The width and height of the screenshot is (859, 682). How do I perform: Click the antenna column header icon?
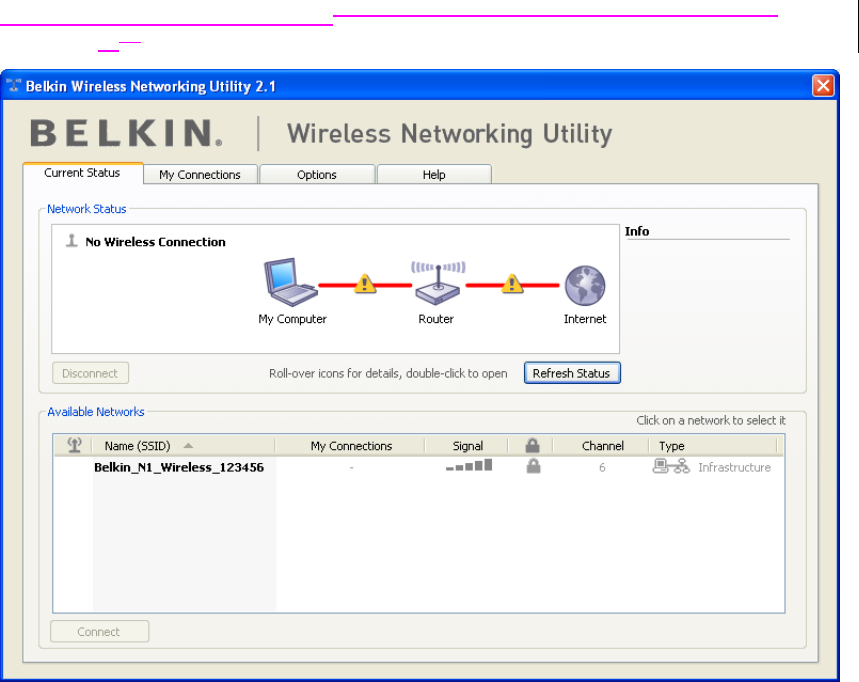tap(74, 445)
